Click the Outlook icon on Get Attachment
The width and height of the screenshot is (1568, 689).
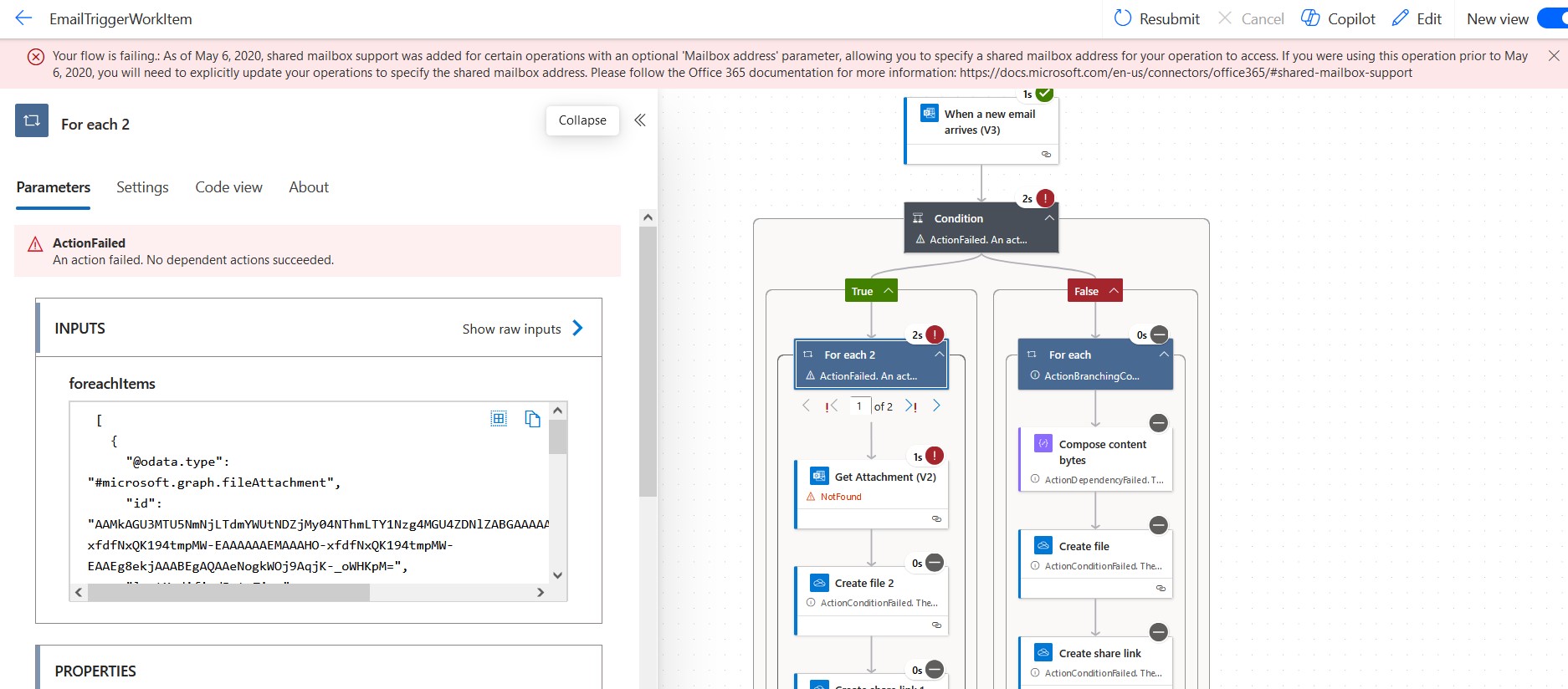tap(819, 476)
